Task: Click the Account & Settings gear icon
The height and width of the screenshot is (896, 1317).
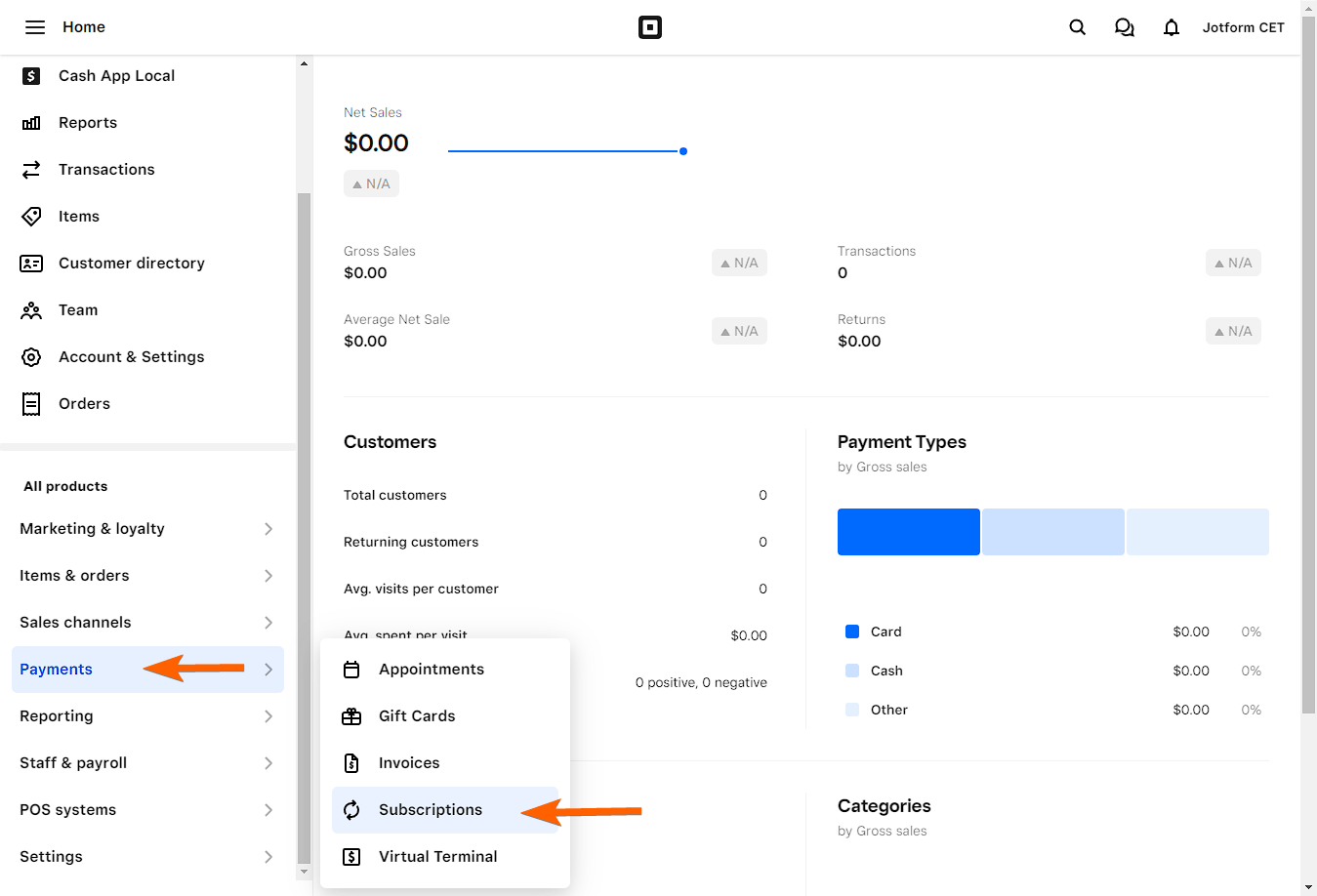Action: [31, 357]
